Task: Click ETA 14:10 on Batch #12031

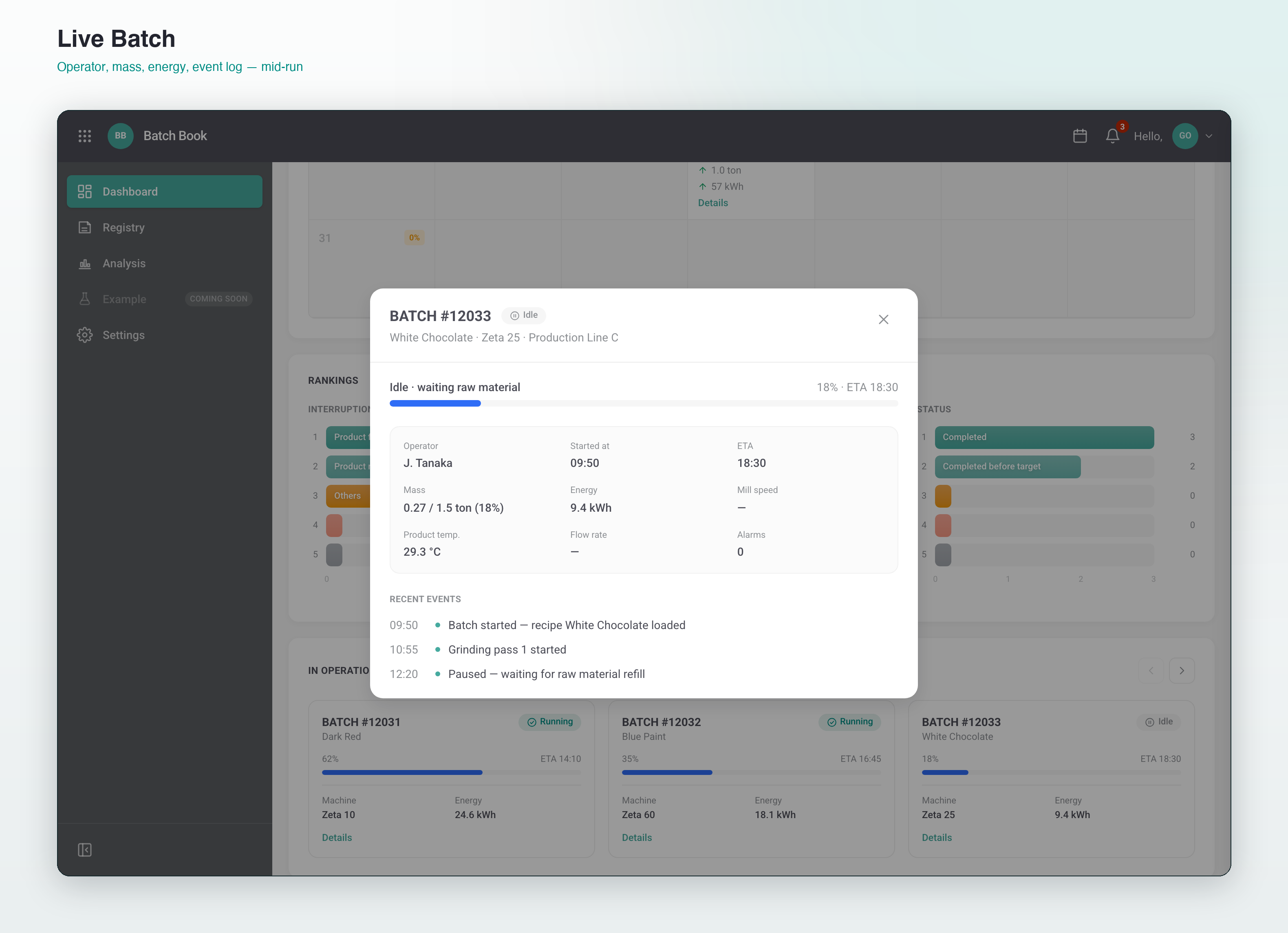Action: click(x=560, y=759)
